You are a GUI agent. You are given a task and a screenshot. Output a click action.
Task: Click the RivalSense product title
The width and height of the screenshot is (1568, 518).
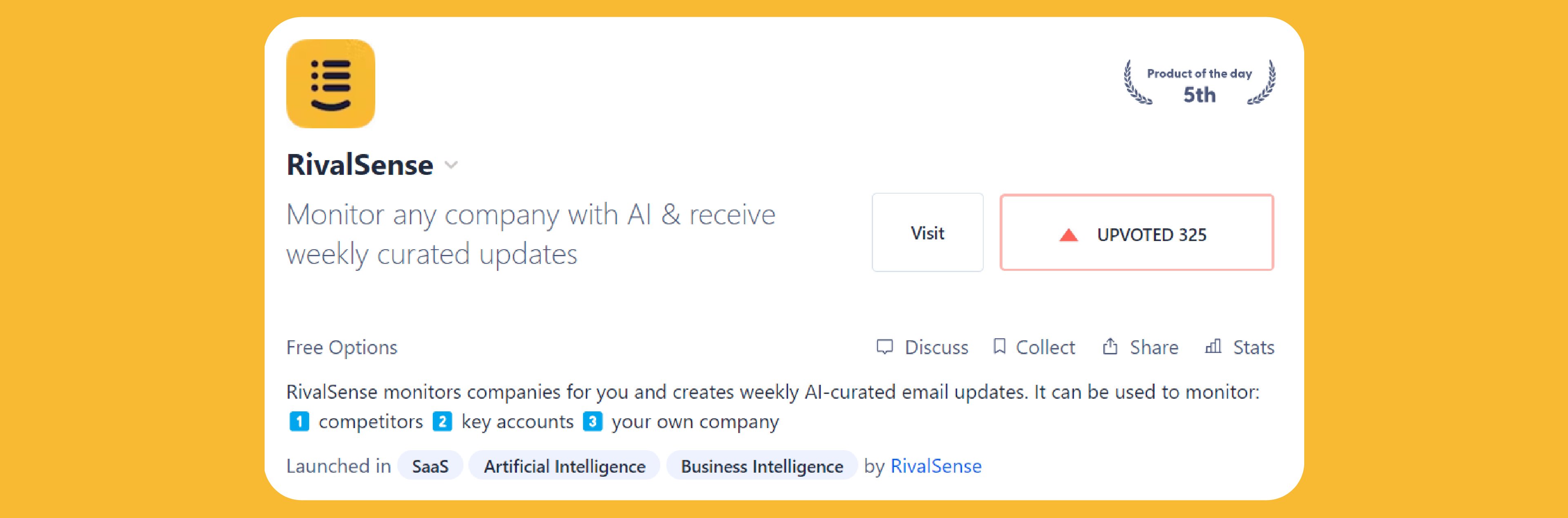point(360,165)
